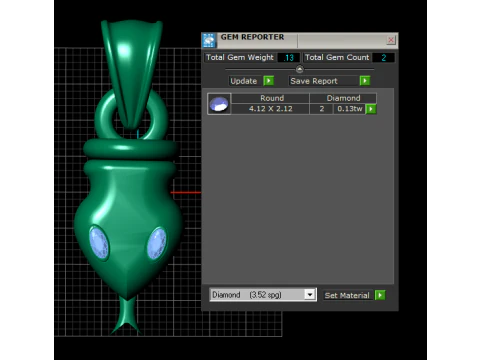Viewport: 480px width, 360px height.
Task: Click the GEM REPORTER title text
Action: pyautogui.click(x=252, y=37)
